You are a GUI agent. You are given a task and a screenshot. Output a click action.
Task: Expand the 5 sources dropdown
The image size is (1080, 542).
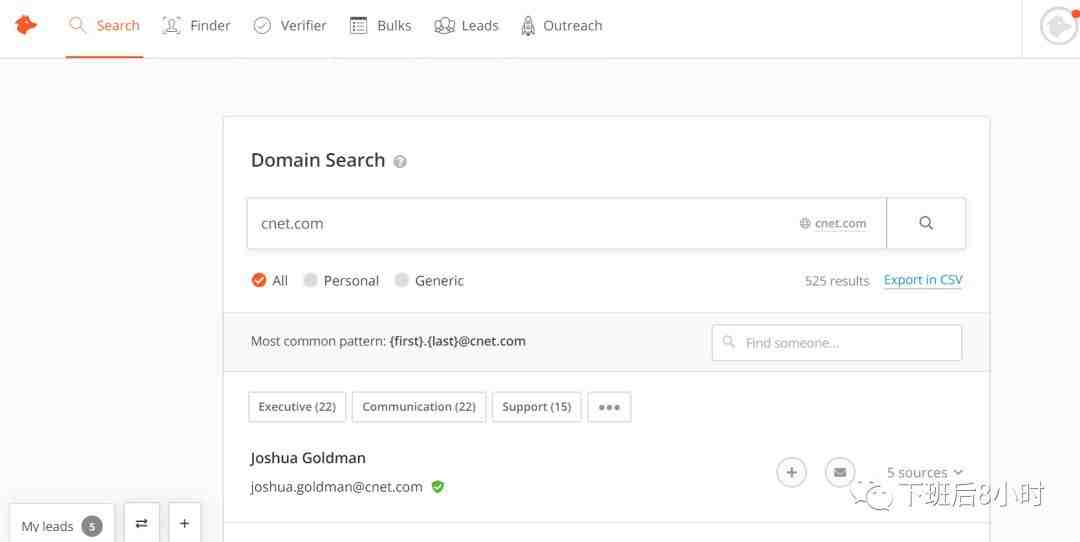[x=924, y=472]
